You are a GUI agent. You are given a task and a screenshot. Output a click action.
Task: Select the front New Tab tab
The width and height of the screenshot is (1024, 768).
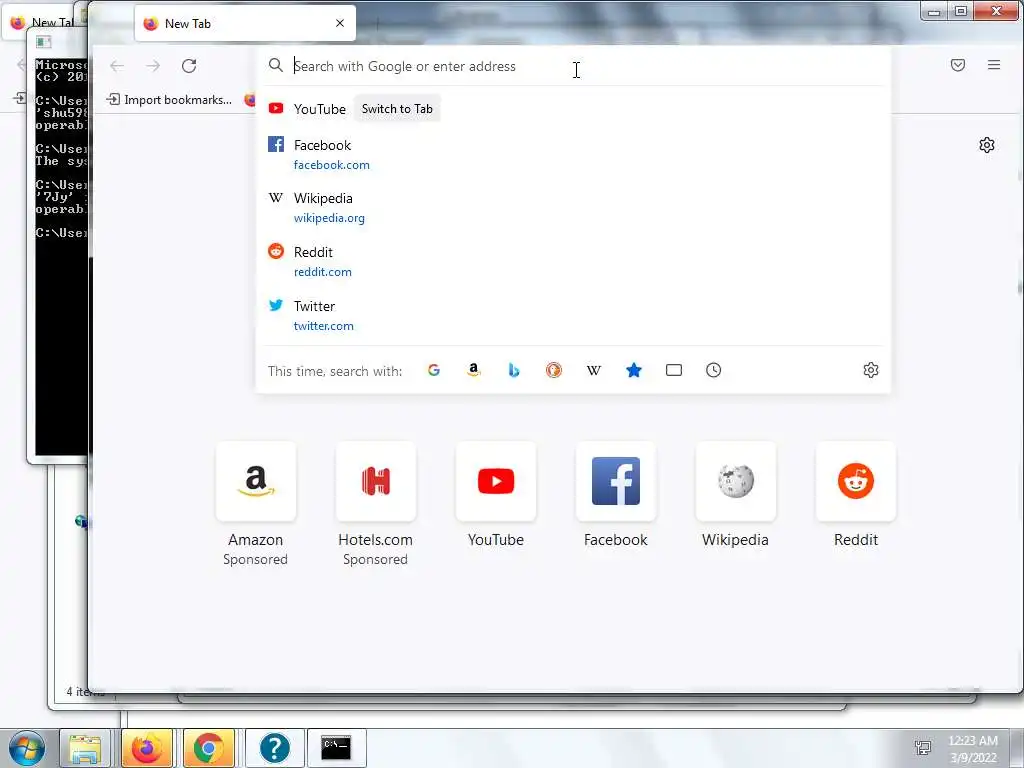click(245, 24)
